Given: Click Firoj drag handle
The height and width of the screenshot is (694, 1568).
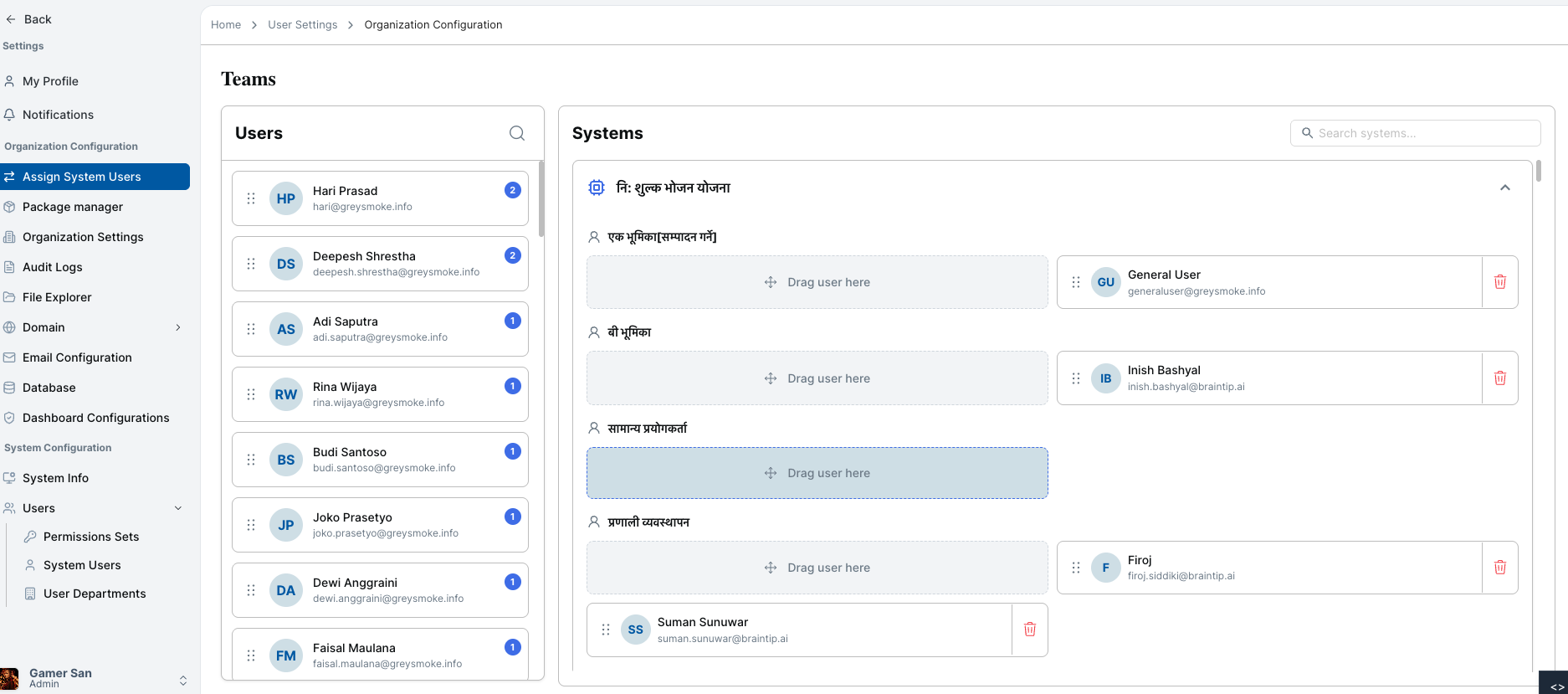Looking at the screenshot, I should [x=1076, y=568].
